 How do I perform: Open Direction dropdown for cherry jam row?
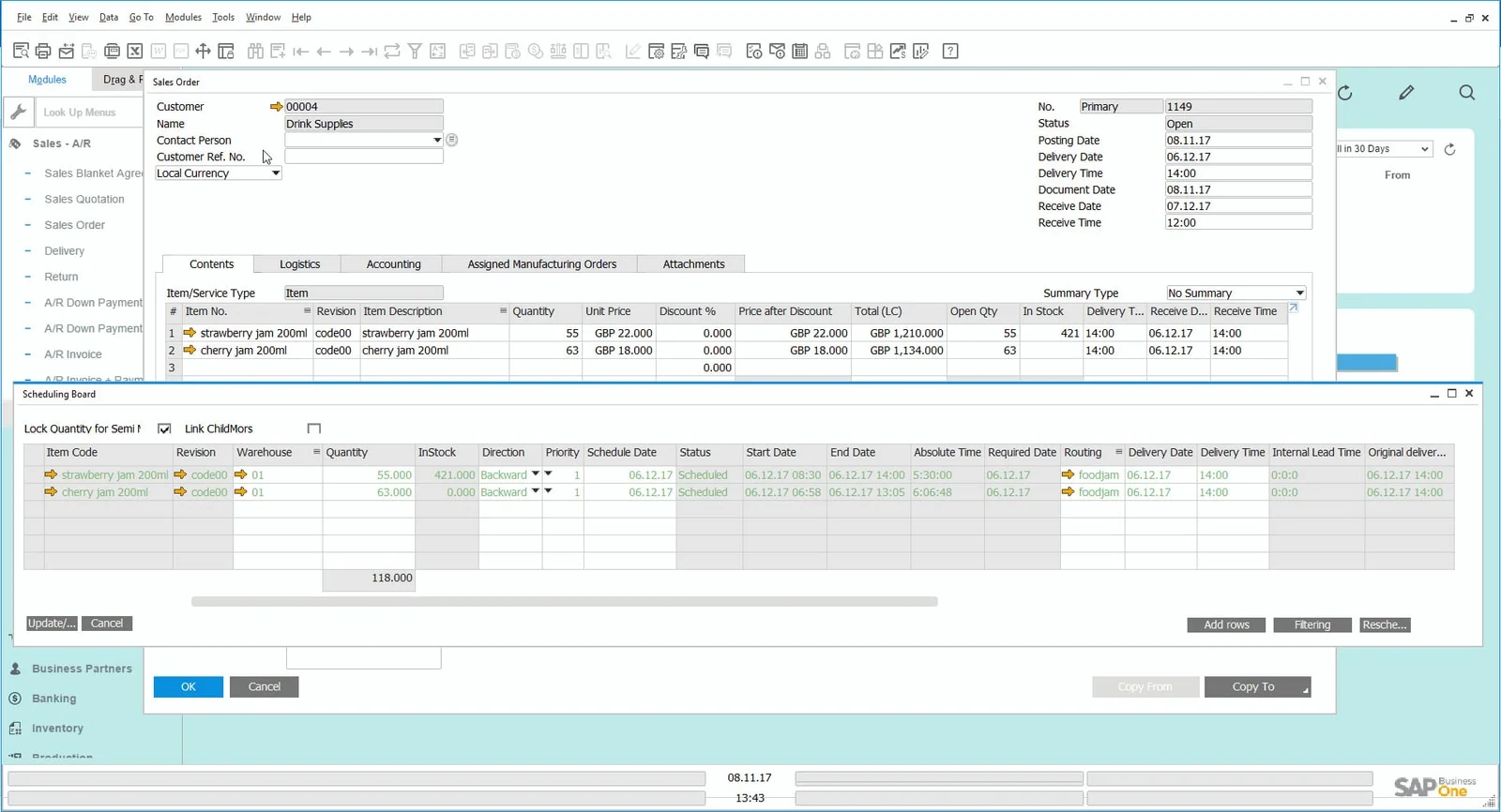[536, 491]
